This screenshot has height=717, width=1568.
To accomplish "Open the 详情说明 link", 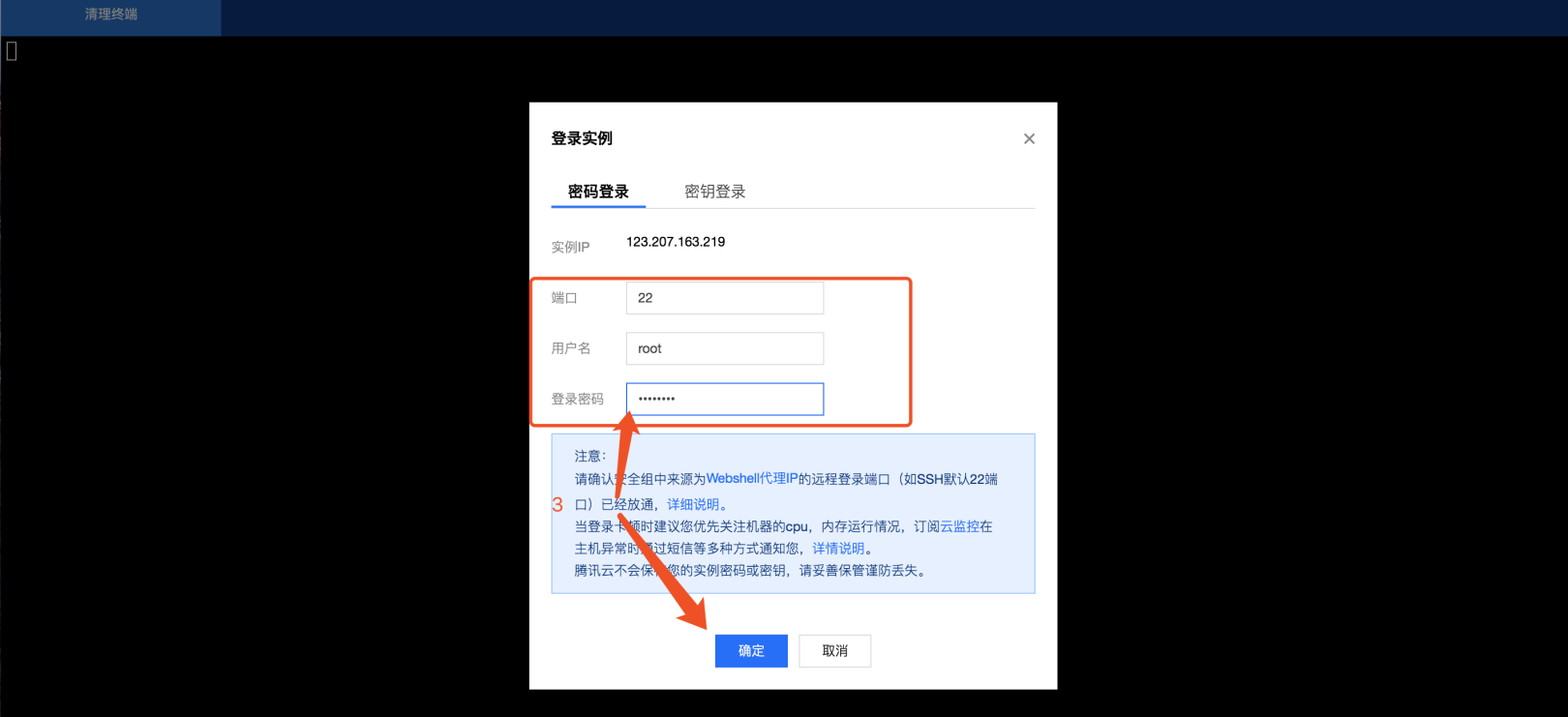I will tap(838, 548).
